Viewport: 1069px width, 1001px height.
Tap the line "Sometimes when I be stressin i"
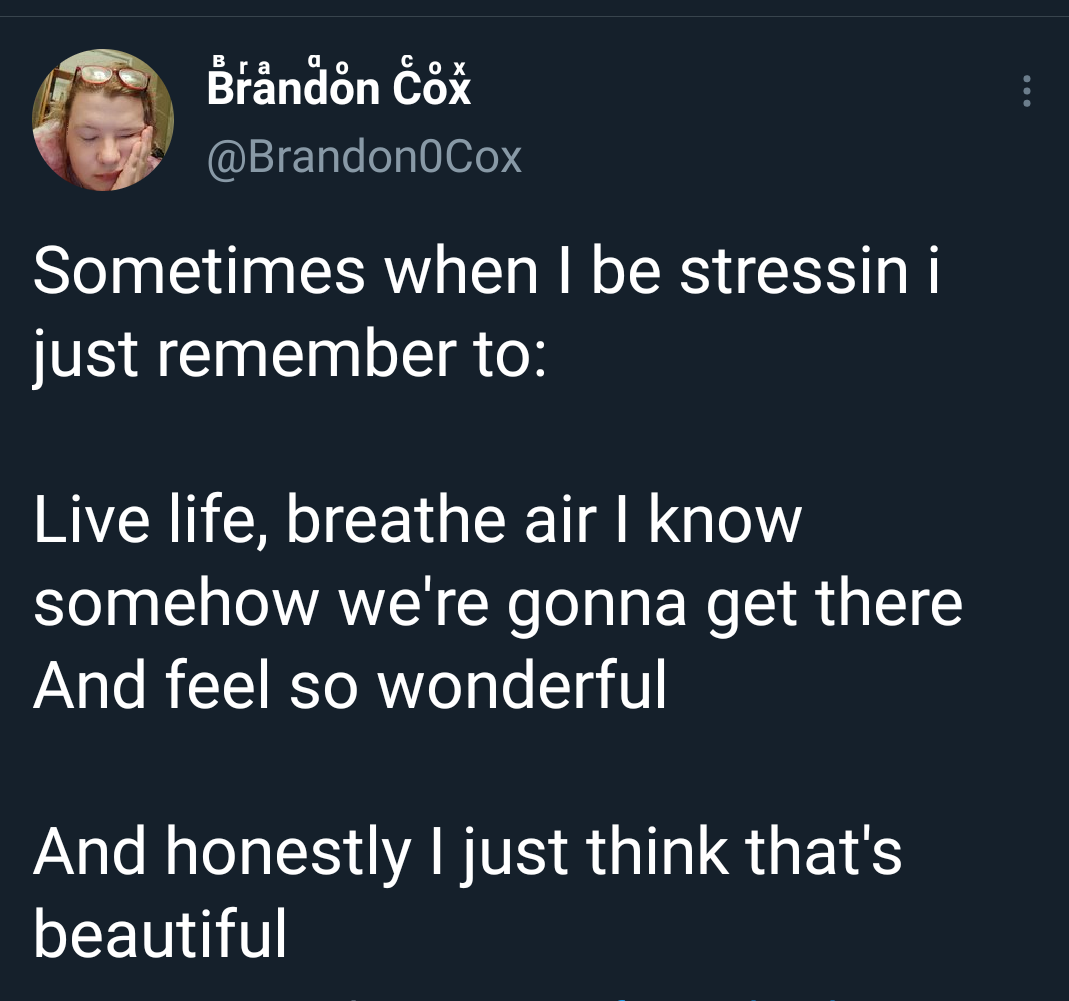487,272
